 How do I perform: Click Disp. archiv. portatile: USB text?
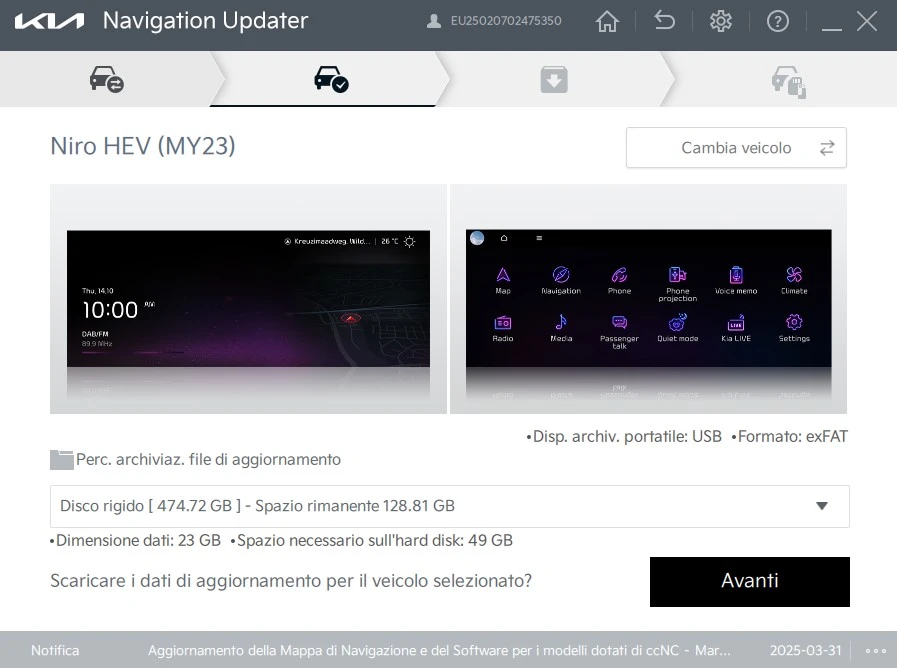click(624, 436)
